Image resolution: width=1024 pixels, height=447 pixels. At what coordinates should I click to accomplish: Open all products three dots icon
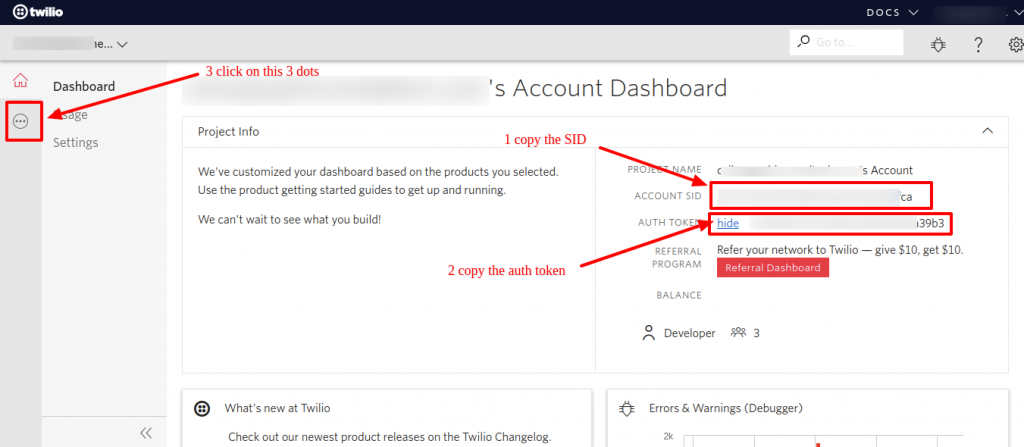(x=21, y=121)
